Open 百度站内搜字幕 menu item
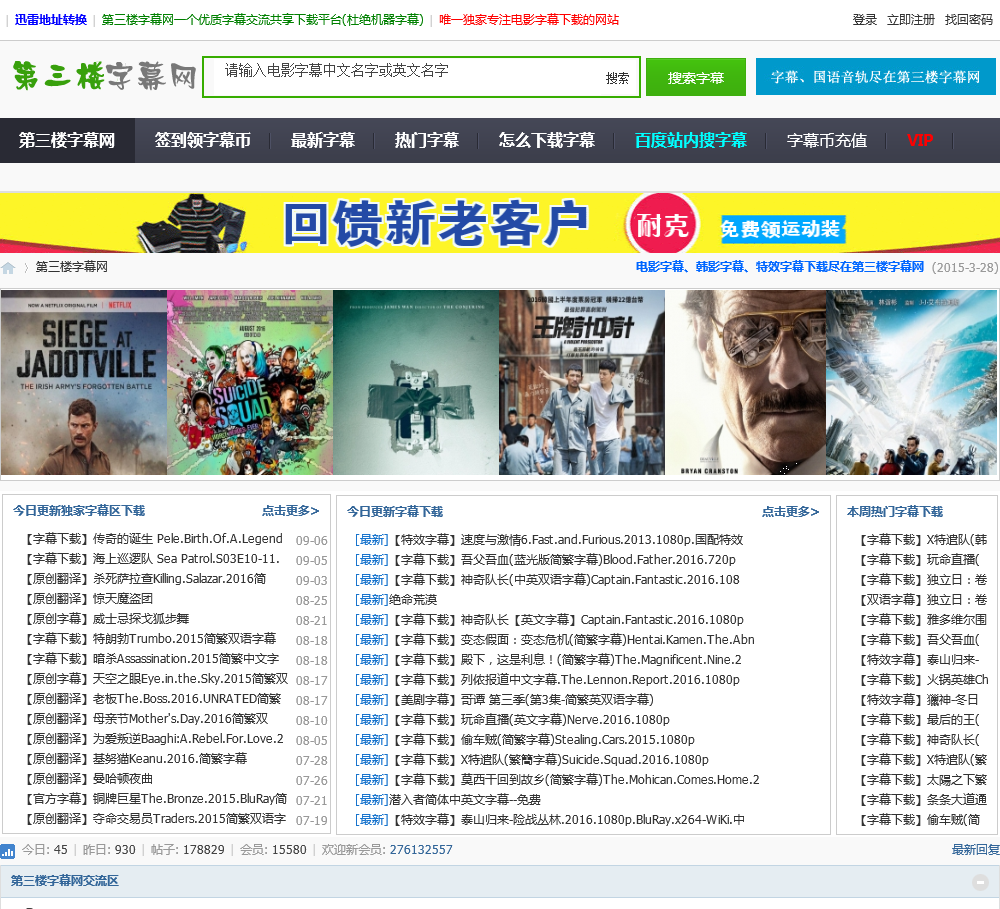The height and width of the screenshot is (909, 1000). pyautogui.click(x=691, y=140)
